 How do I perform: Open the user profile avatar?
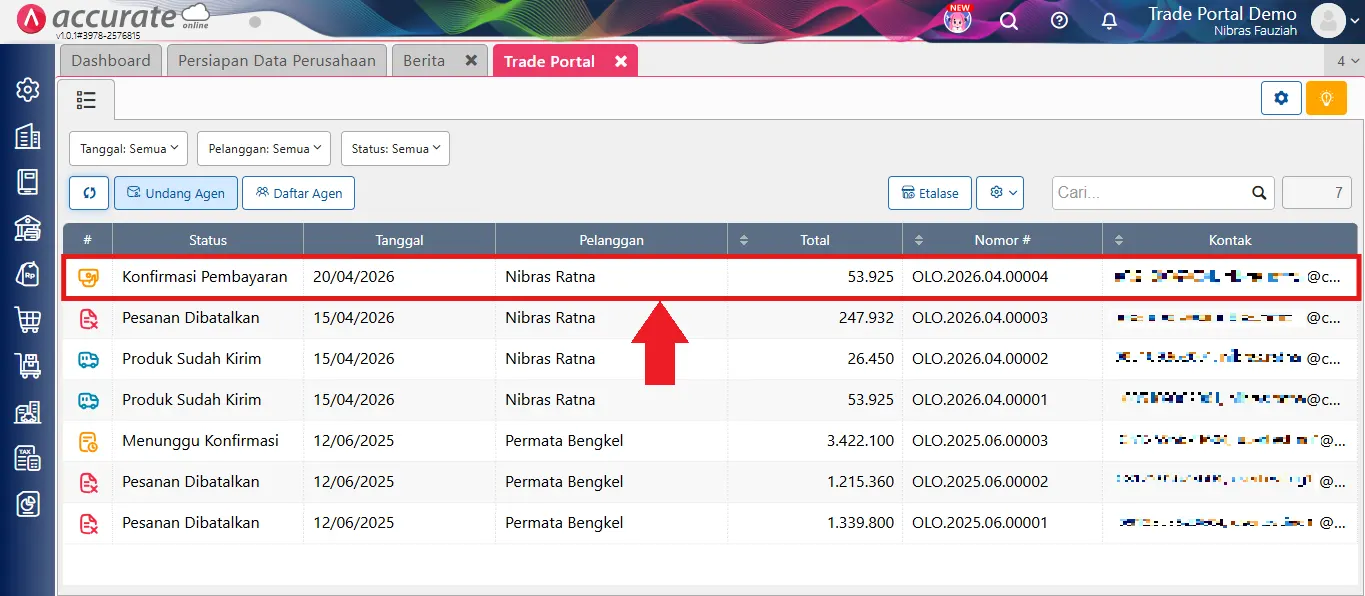(1328, 21)
